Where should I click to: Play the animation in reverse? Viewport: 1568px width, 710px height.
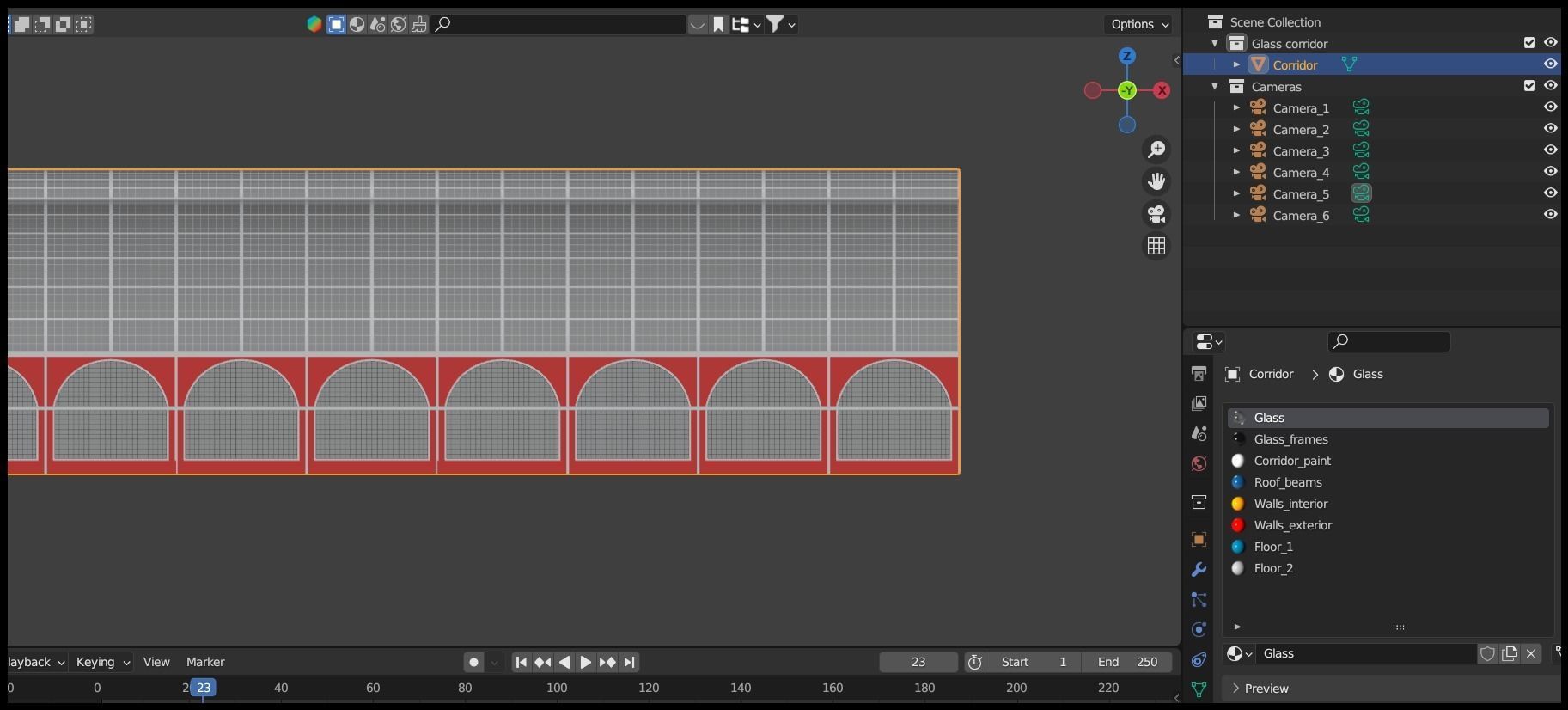[564, 663]
